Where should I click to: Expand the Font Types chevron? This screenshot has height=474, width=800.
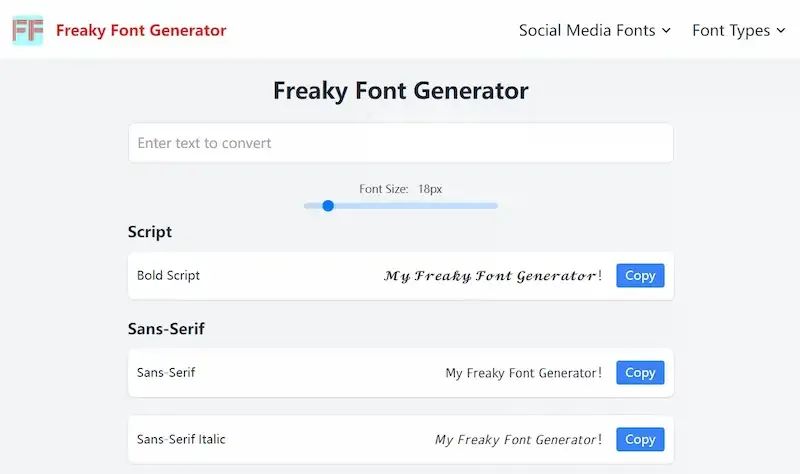pos(781,31)
